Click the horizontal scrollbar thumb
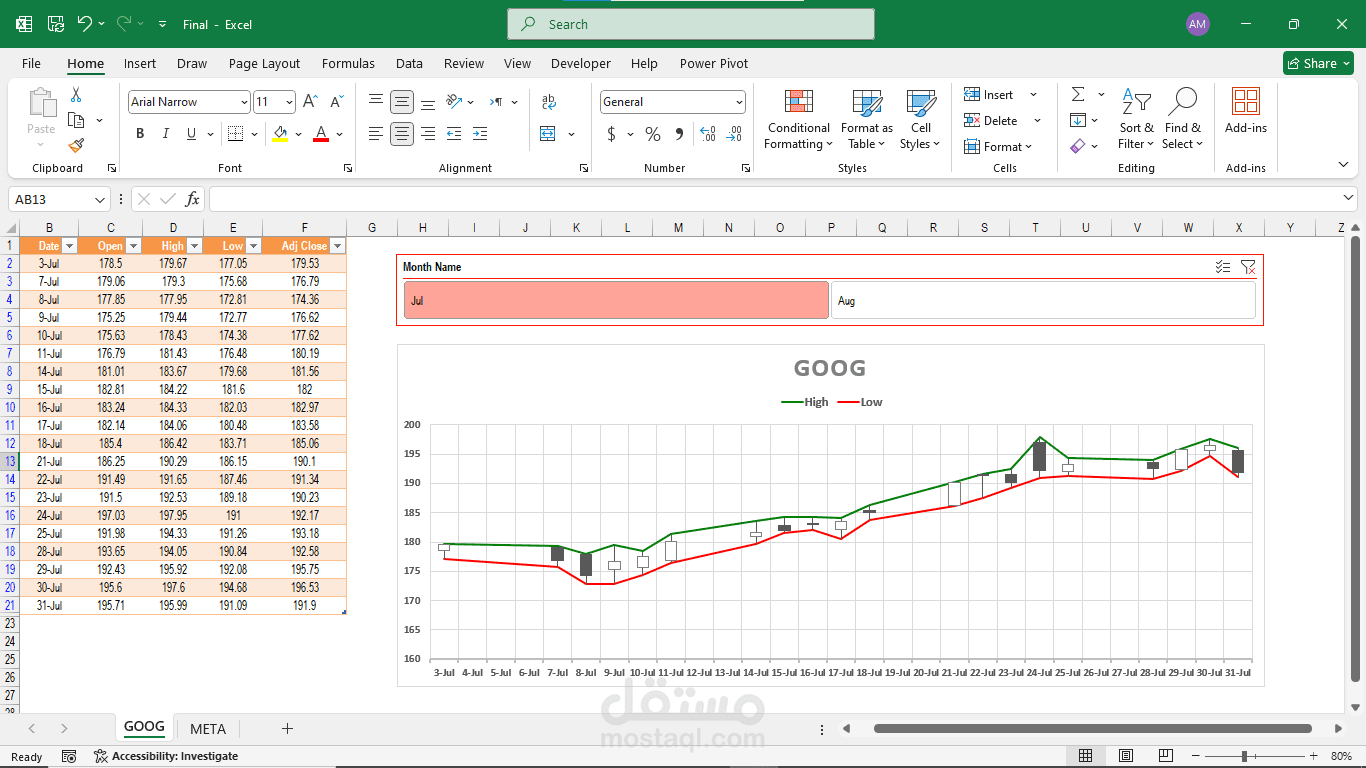1366x768 pixels. [x=1093, y=728]
